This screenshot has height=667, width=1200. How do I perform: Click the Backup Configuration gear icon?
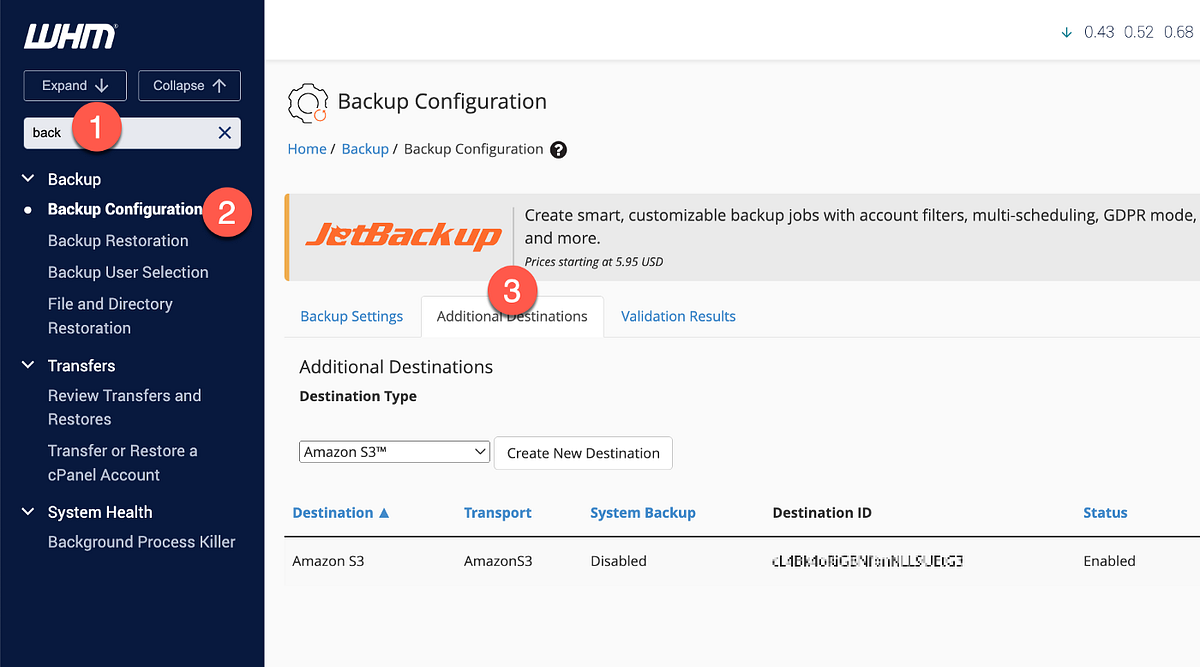(308, 102)
